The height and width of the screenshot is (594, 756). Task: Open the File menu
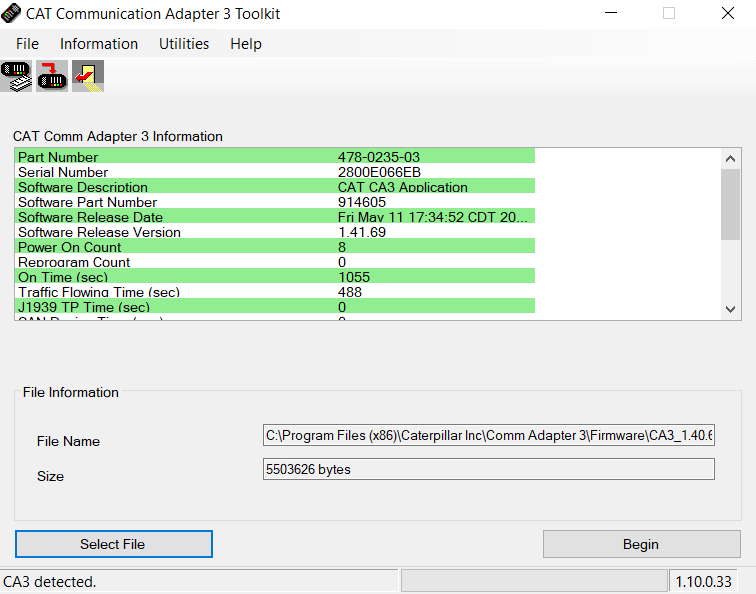pos(27,44)
